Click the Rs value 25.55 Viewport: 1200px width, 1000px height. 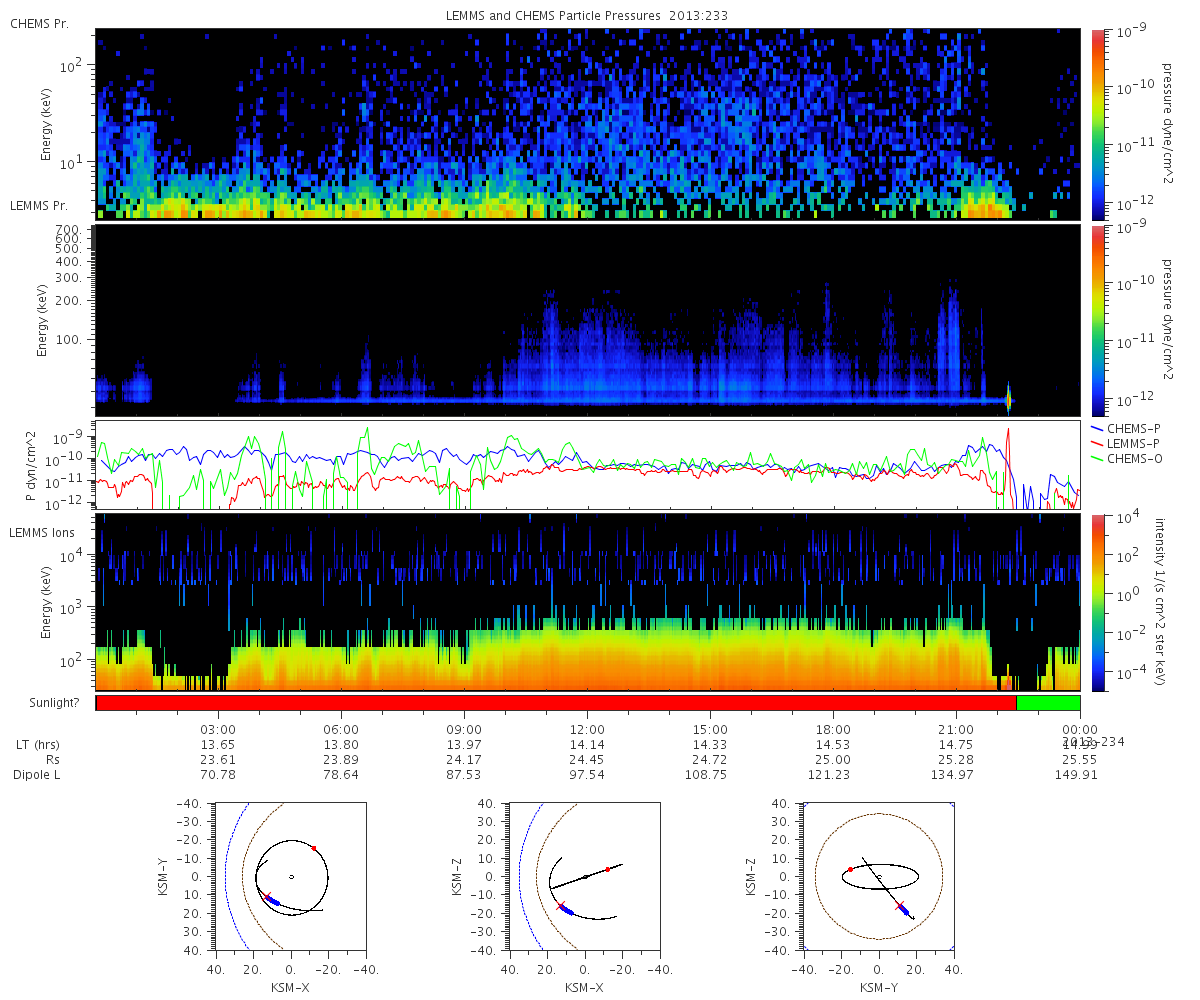(x=1079, y=760)
